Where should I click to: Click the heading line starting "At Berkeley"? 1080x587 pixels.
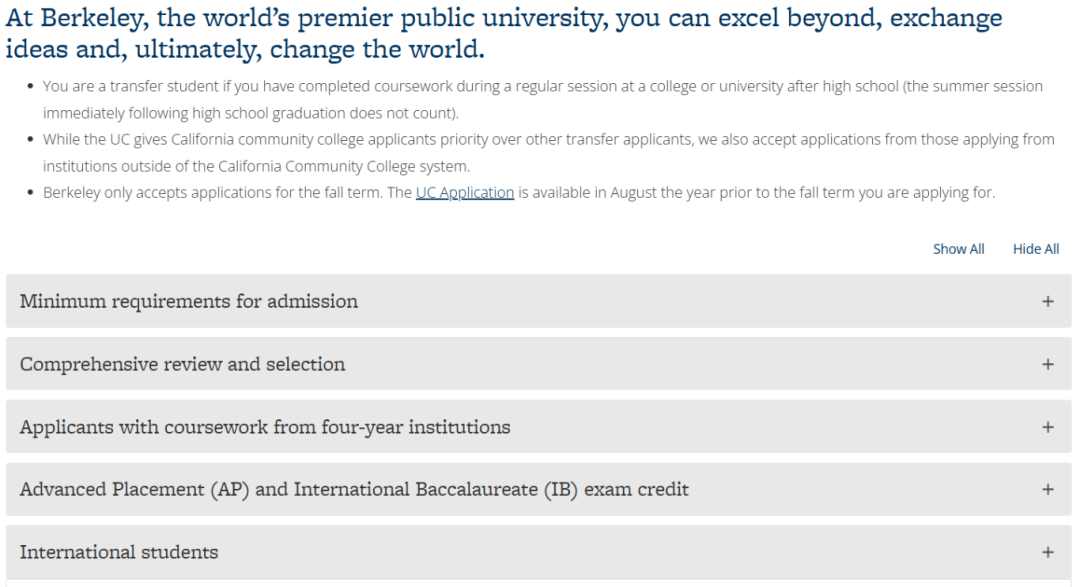(504, 19)
